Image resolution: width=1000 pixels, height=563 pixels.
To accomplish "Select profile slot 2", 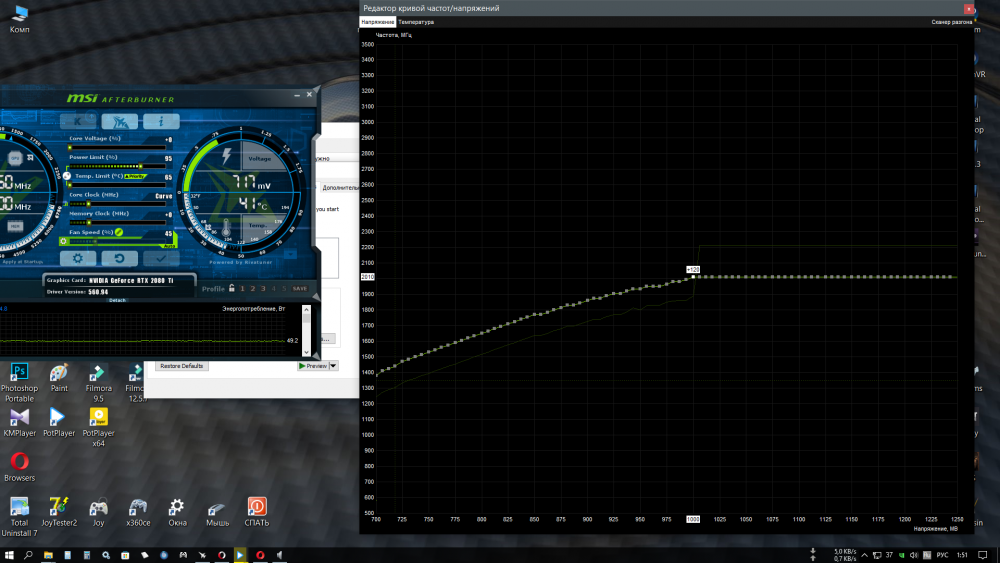I will [253, 289].
